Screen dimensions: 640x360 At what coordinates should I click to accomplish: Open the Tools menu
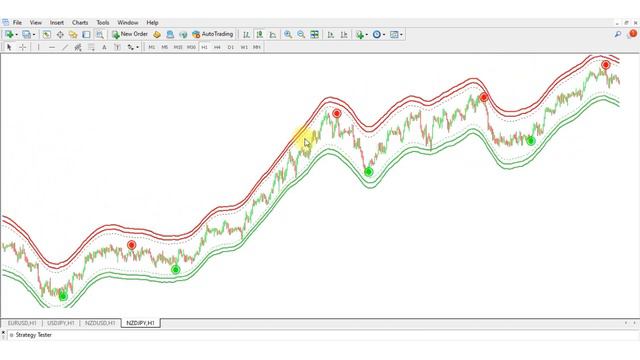(x=102, y=22)
